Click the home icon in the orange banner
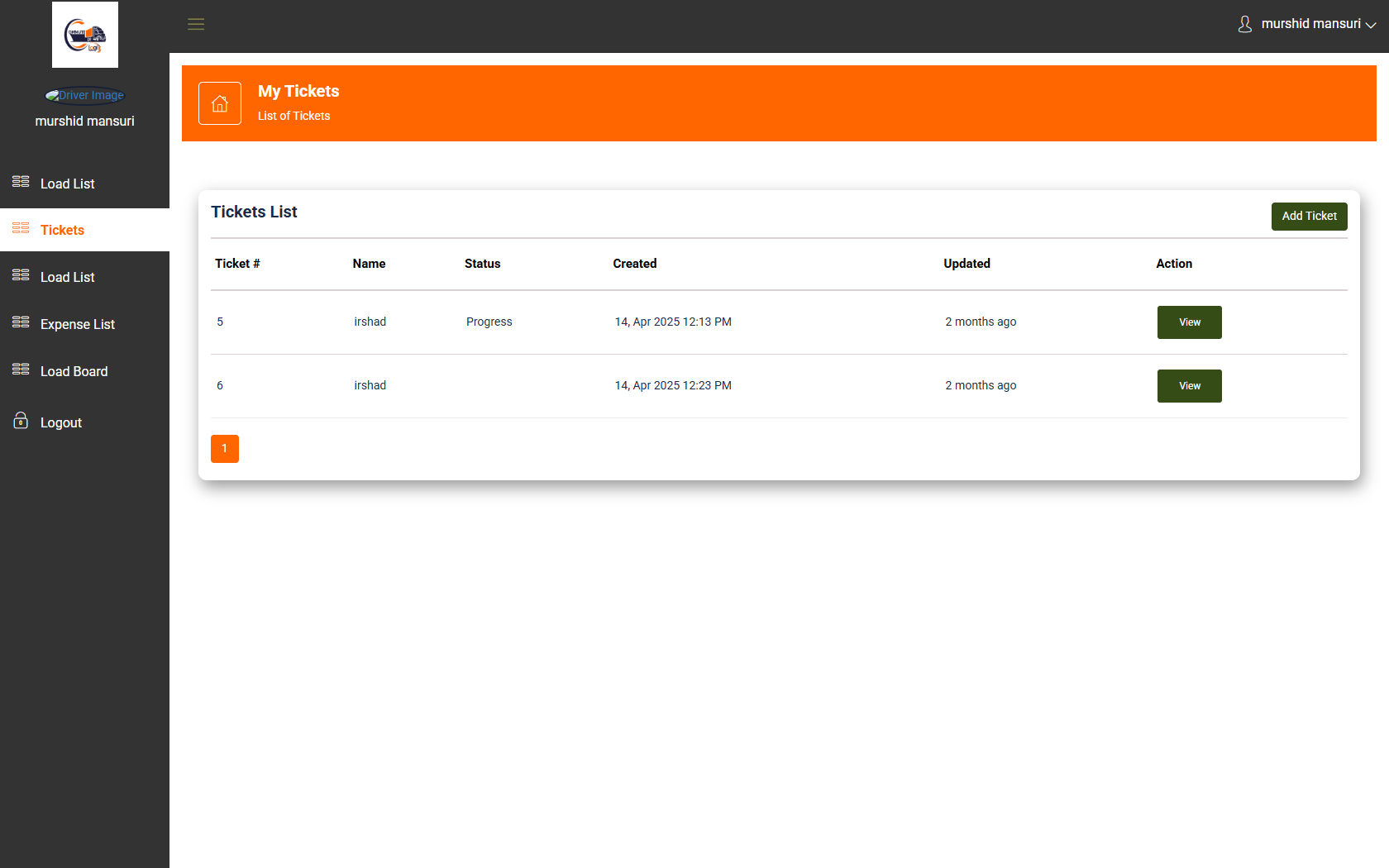Viewport: 1389px width, 868px height. coord(220,103)
